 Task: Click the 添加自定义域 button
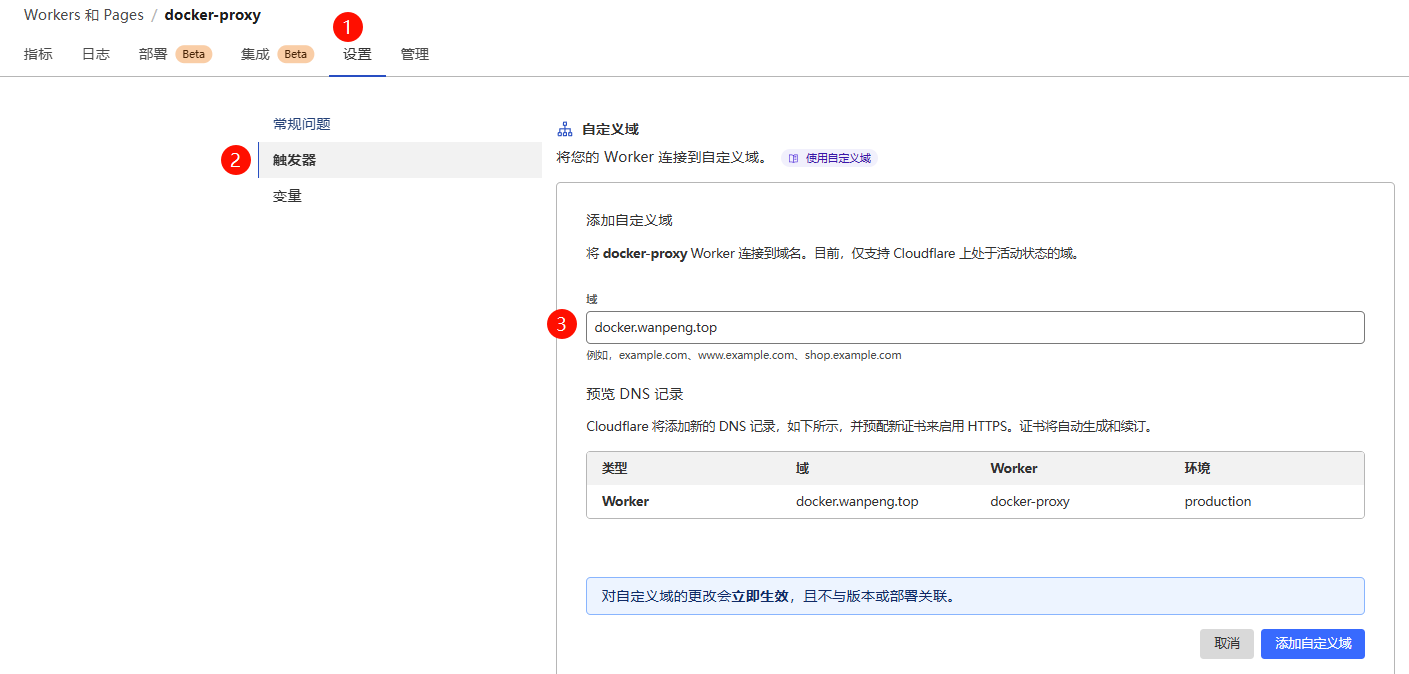(1312, 644)
